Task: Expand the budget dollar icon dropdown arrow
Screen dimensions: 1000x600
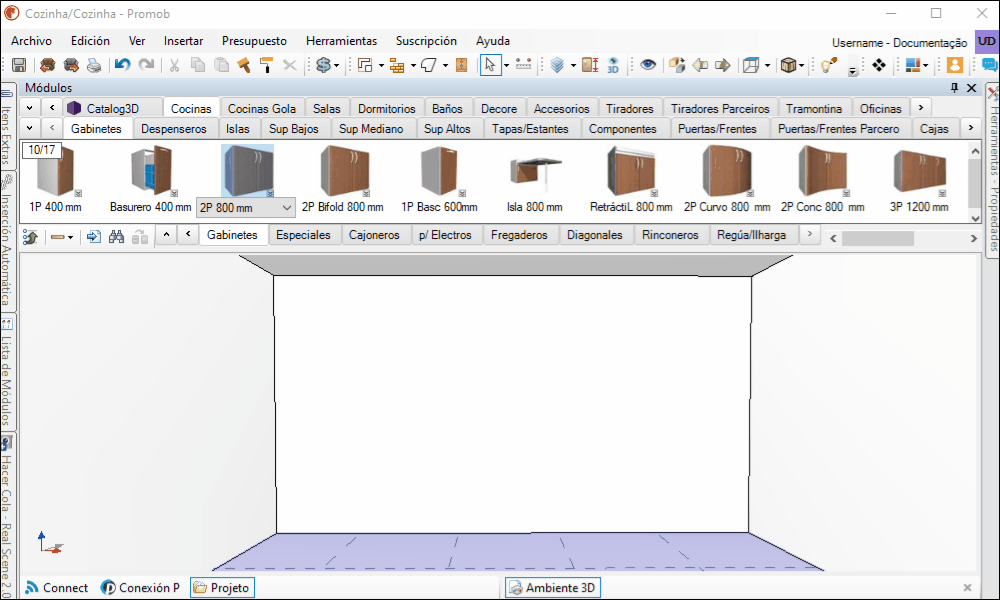Action: pyautogui.click(x=337, y=65)
